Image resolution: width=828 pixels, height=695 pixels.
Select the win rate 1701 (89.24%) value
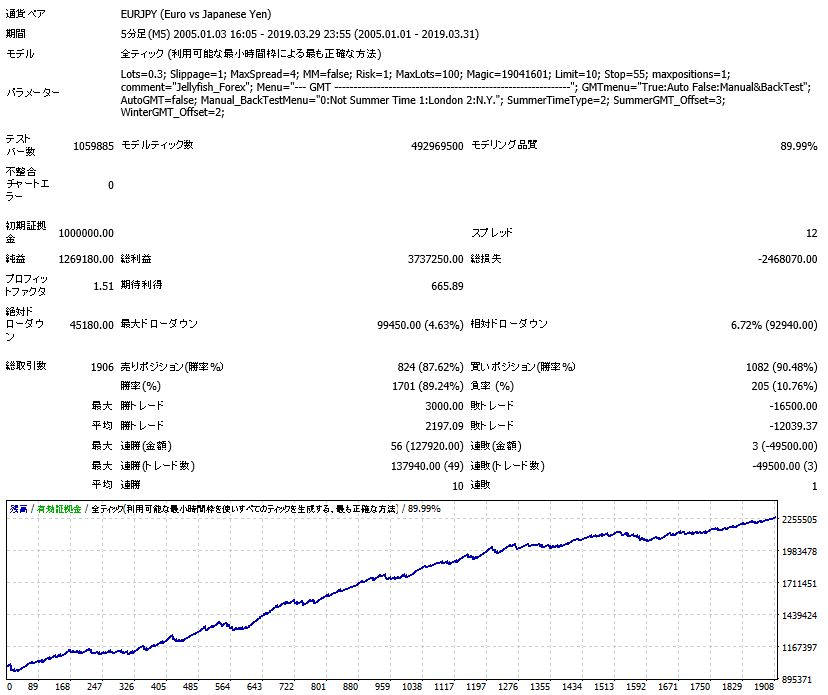click(x=427, y=386)
